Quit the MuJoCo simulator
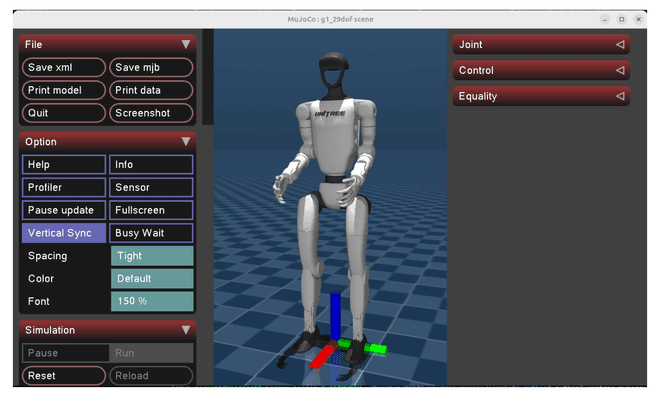Viewport: 660px width, 400px height. click(64, 113)
